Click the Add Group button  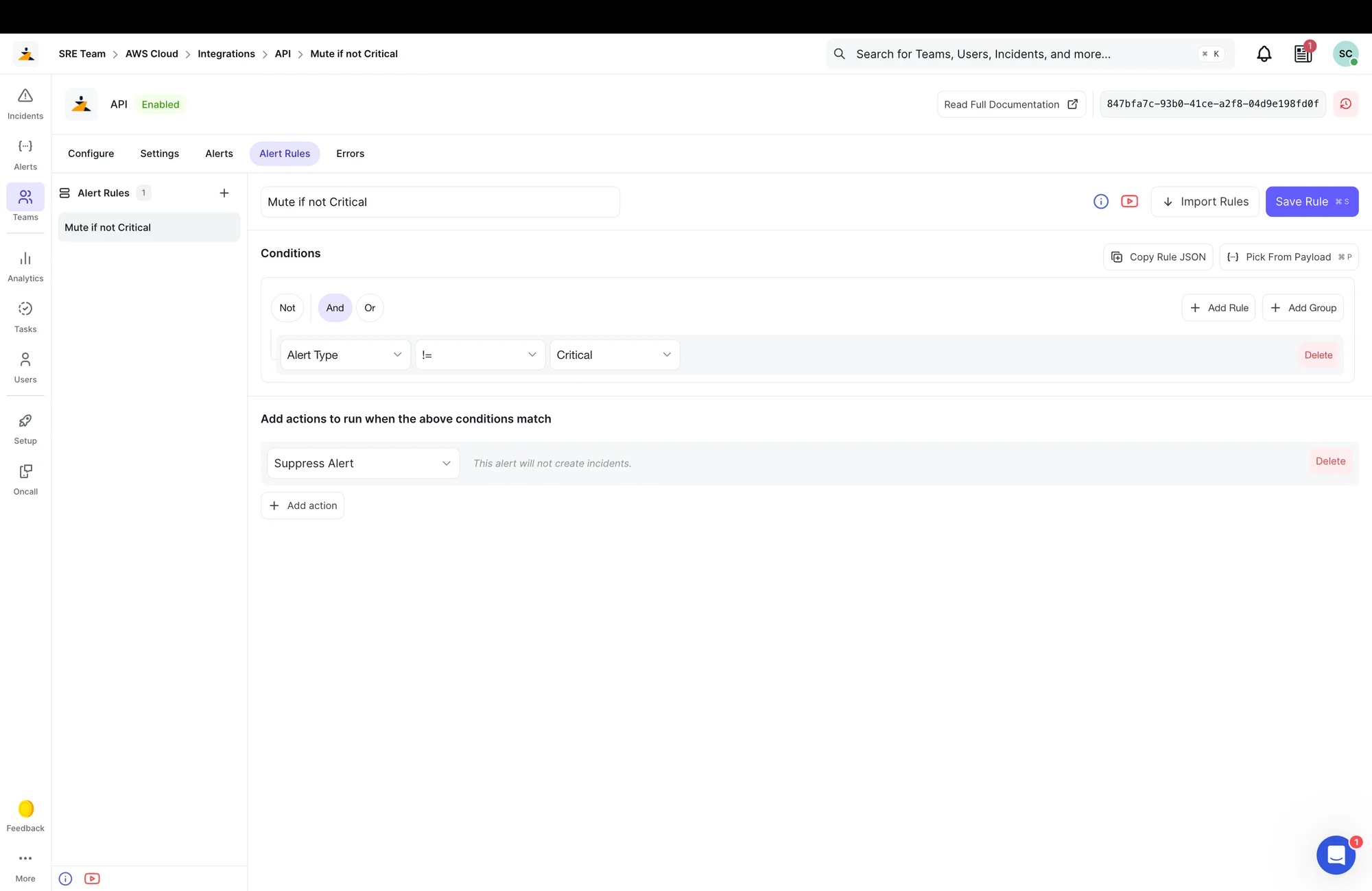[x=1303, y=308]
